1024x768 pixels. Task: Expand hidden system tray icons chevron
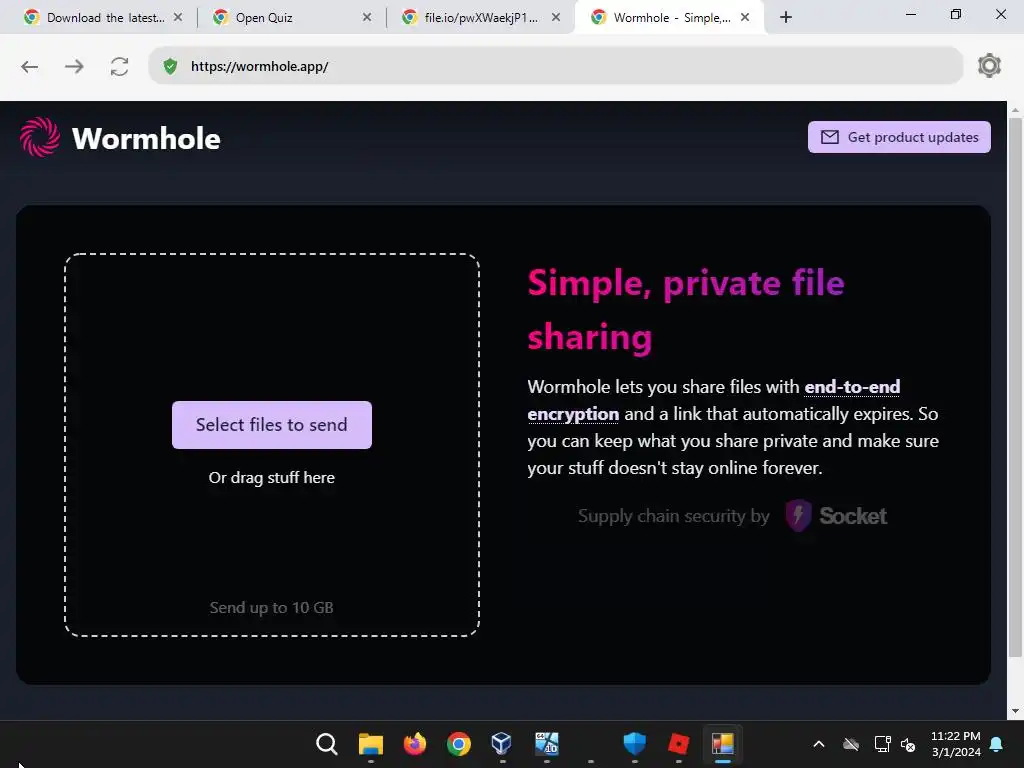pyautogui.click(x=818, y=744)
